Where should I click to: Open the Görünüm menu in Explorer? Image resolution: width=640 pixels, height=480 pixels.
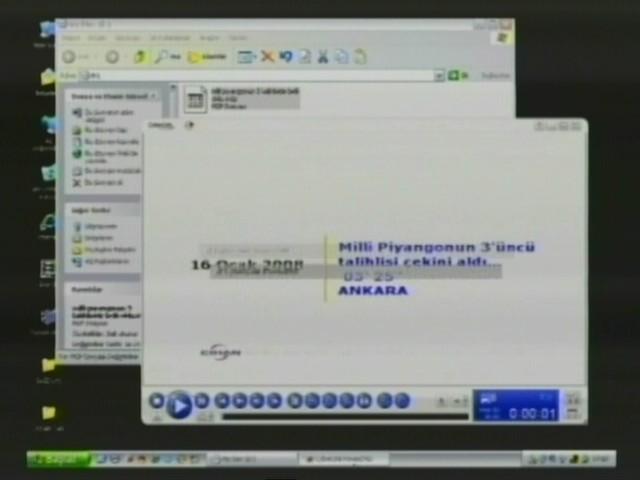click(x=128, y=38)
